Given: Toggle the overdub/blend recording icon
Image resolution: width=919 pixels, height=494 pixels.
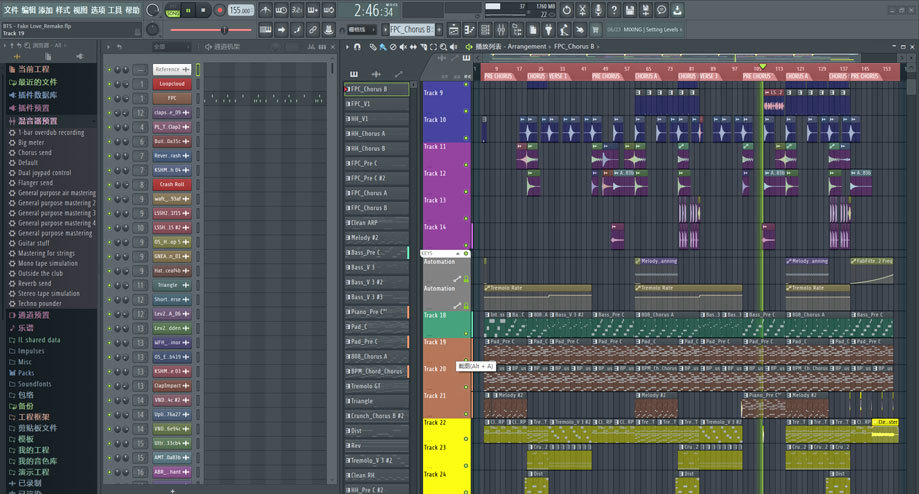Looking at the screenshot, I should [x=312, y=10].
